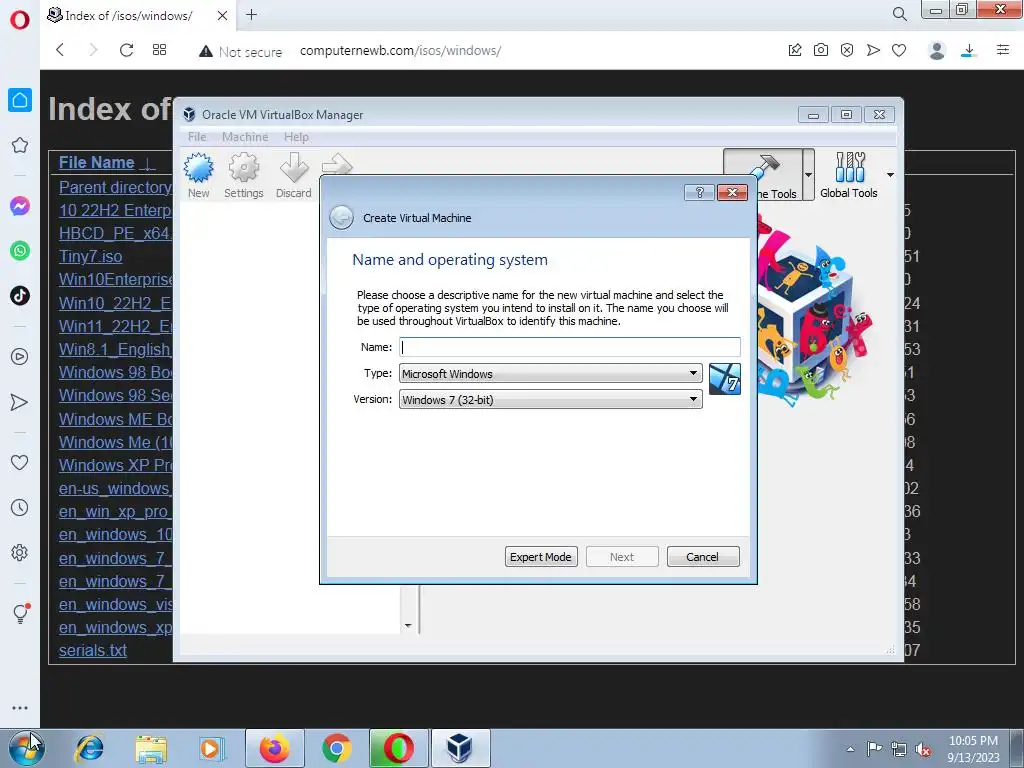
Task: Open history clock in Opera sidebar
Action: (20, 507)
